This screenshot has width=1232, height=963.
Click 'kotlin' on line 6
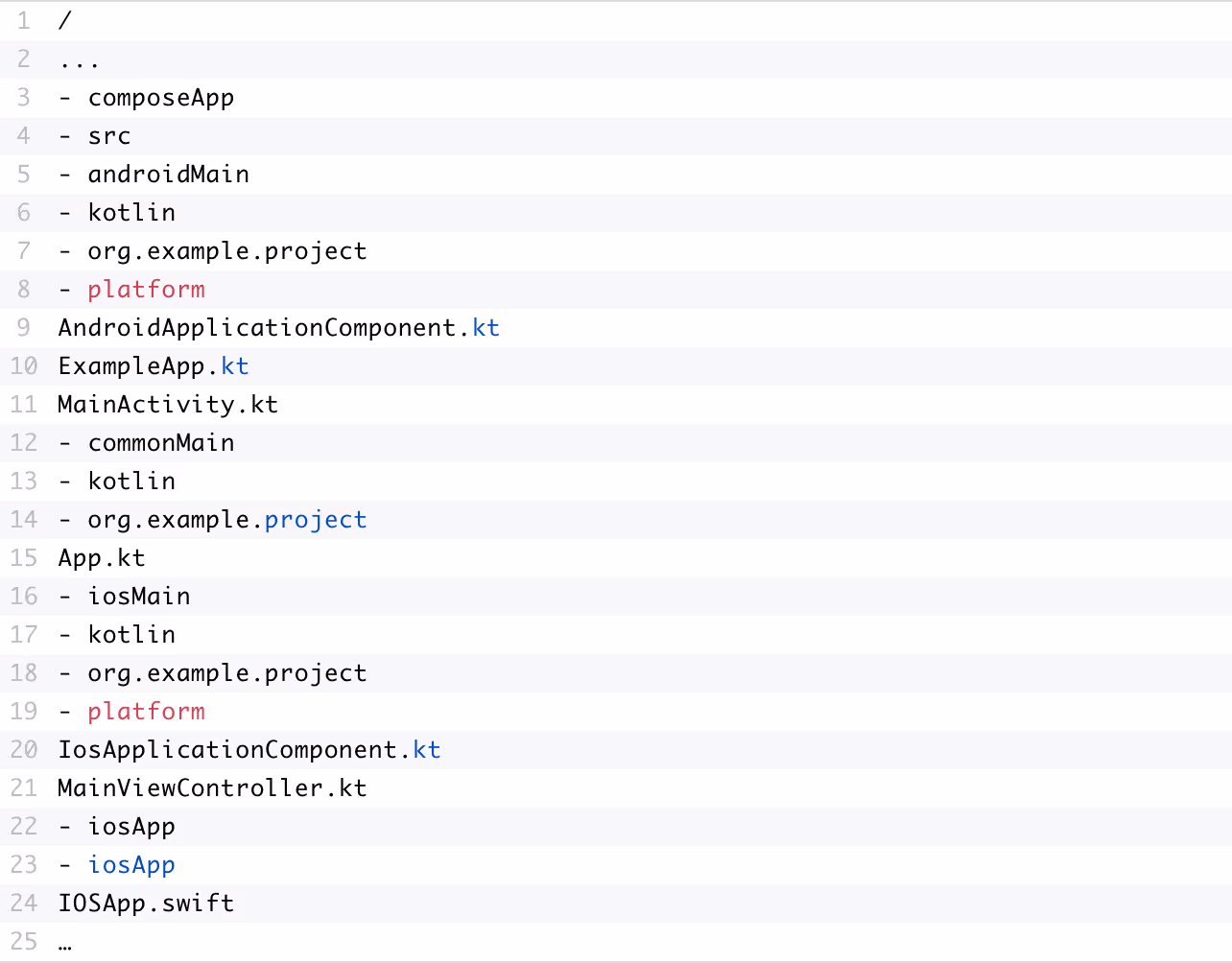coord(131,212)
